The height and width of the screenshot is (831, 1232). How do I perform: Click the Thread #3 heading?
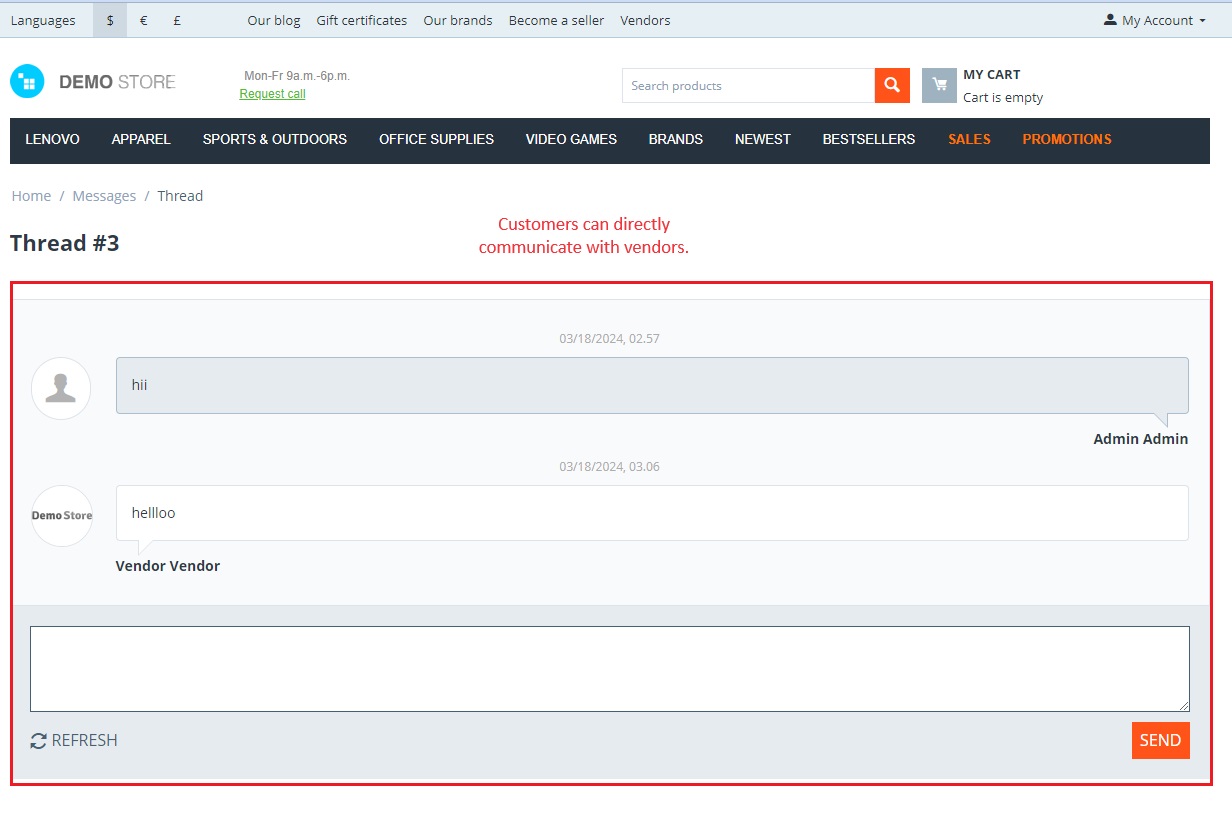click(65, 243)
